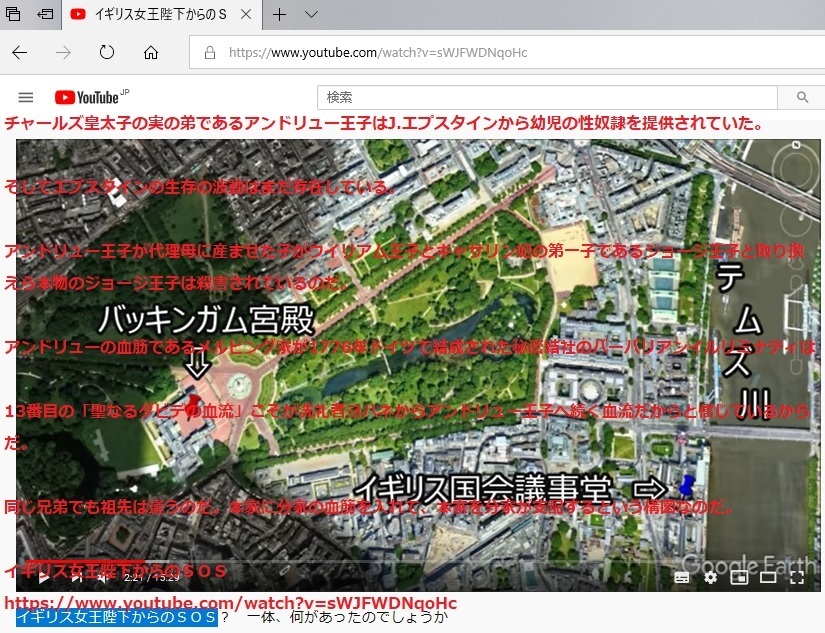Toggle subtitles on the video player
The width and height of the screenshot is (825, 633).
tap(682, 578)
